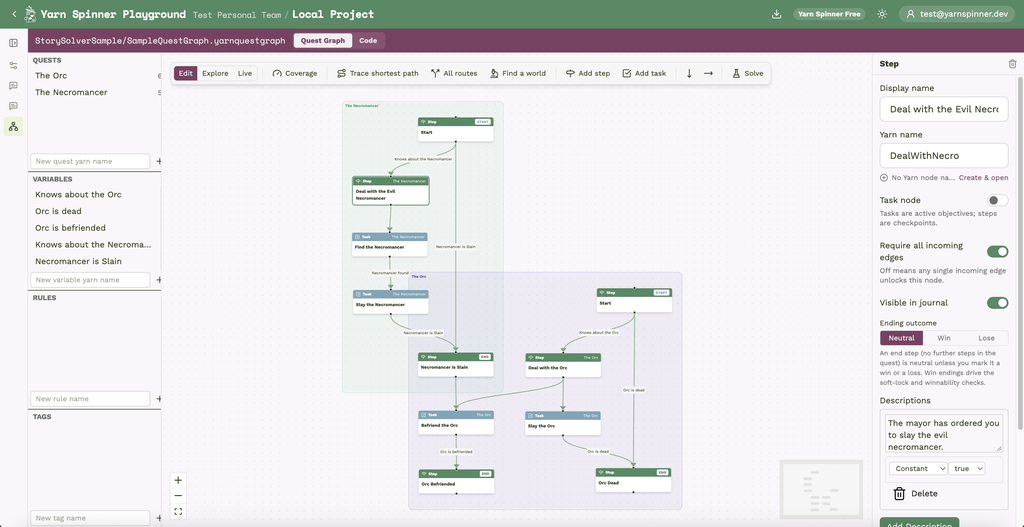
Task: Click the New quest yarn name field
Action: (90, 161)
